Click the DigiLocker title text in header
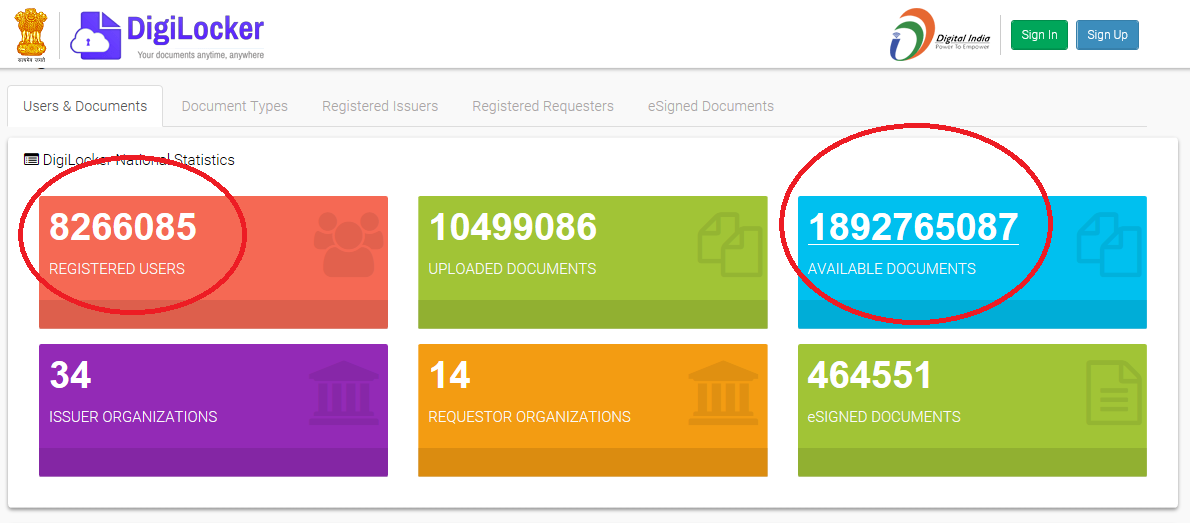This screenshot has height=523, width=1190. [x=195, y=29]
